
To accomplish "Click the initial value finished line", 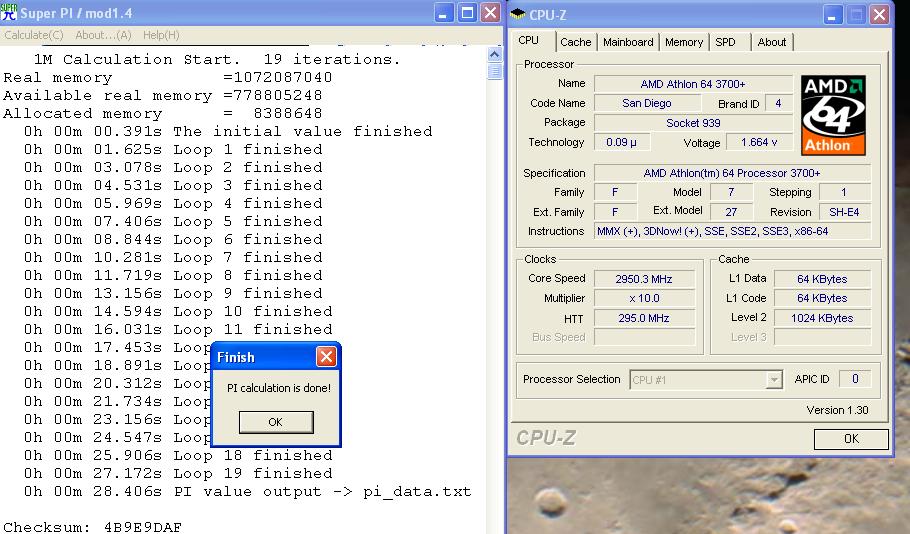I will pyautogui.click(x=228, y=131).
